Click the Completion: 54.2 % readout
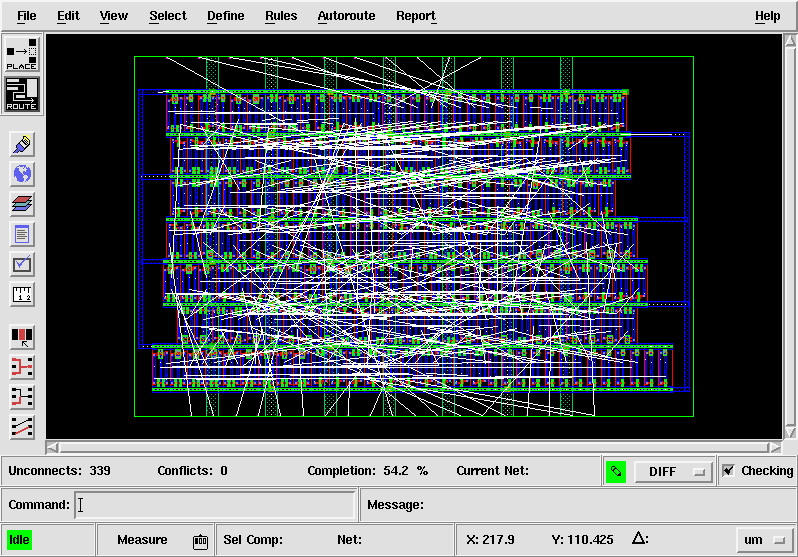The height and width of the screenshot is (557, 798). coord(367,470)
